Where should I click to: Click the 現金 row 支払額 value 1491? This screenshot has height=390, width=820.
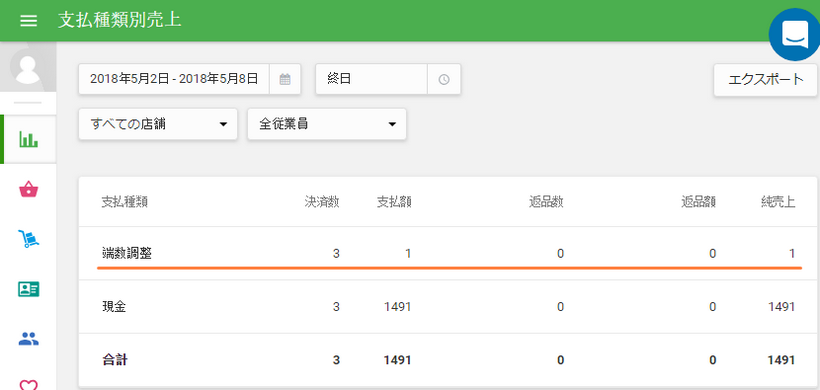397,307
